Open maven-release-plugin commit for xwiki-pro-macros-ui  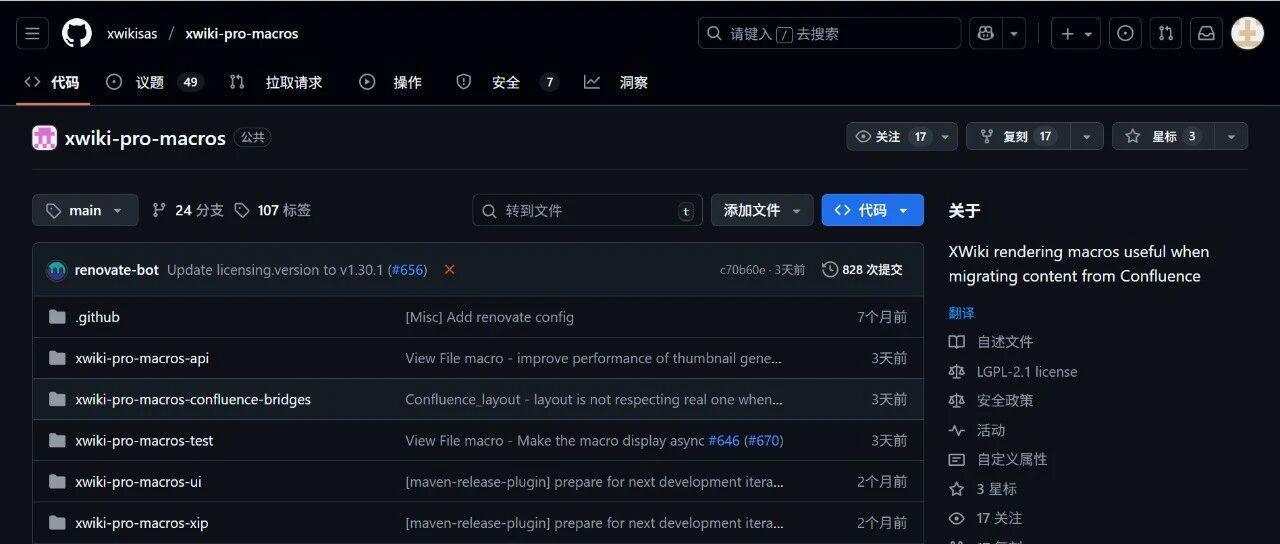594,481
